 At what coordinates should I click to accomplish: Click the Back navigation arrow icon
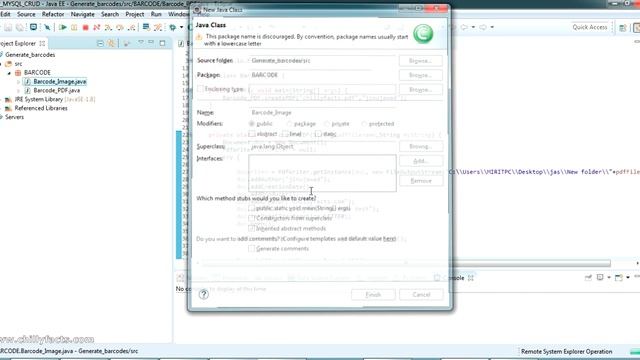click(464, 27)
